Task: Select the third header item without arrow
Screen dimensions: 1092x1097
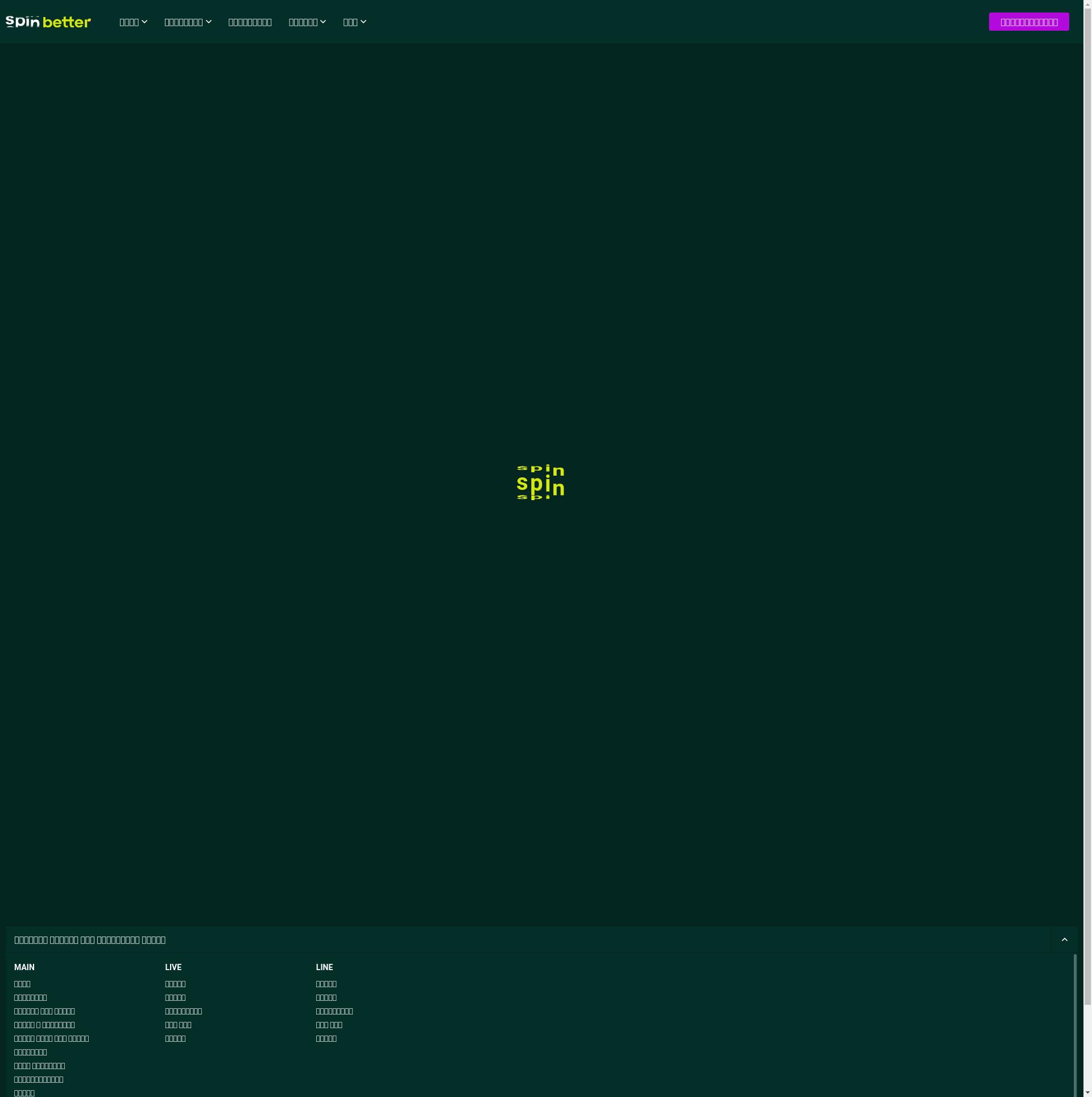Action: click(x=250, y=22)
